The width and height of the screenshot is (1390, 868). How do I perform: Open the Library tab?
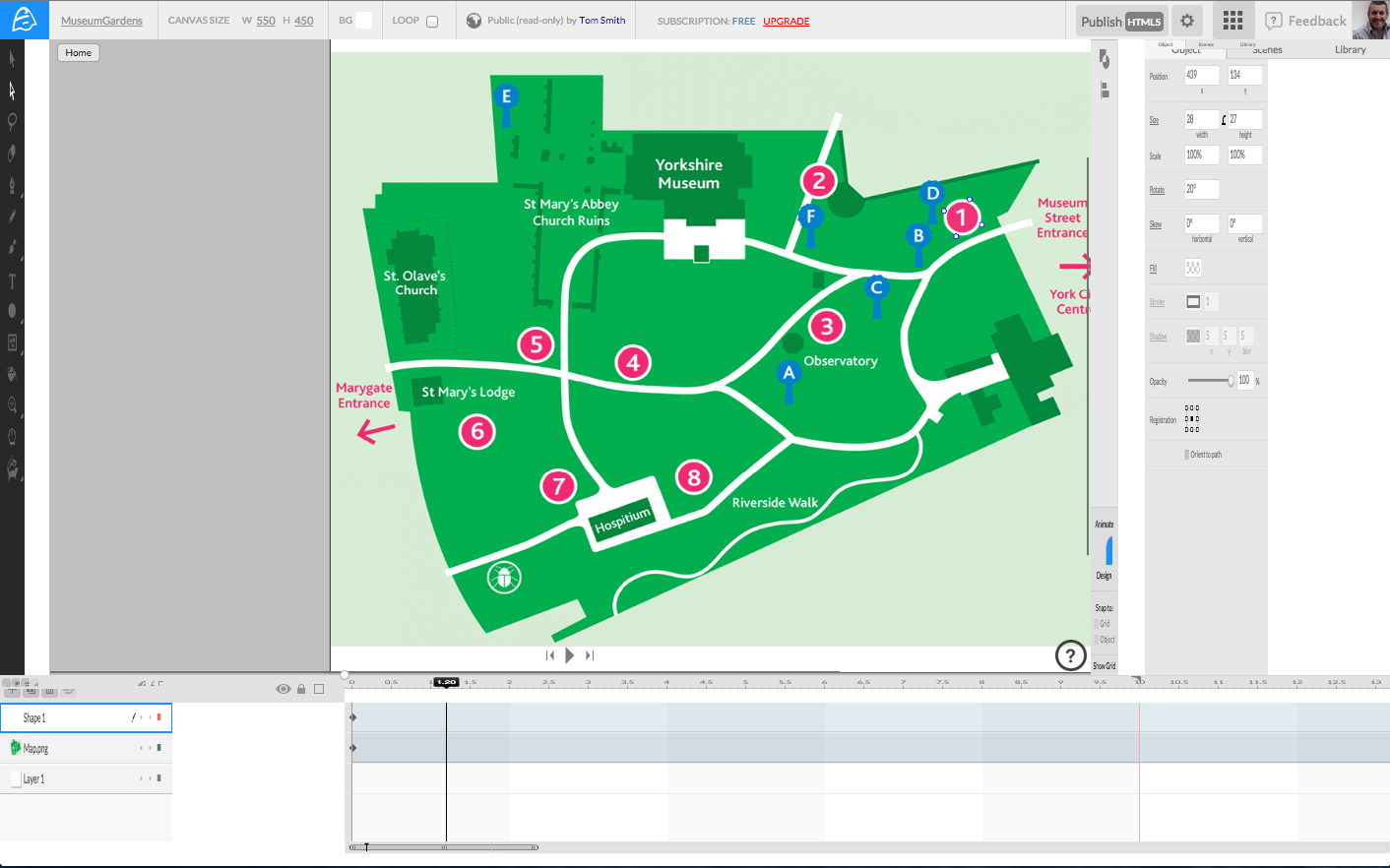click(x=1350, y=49)
